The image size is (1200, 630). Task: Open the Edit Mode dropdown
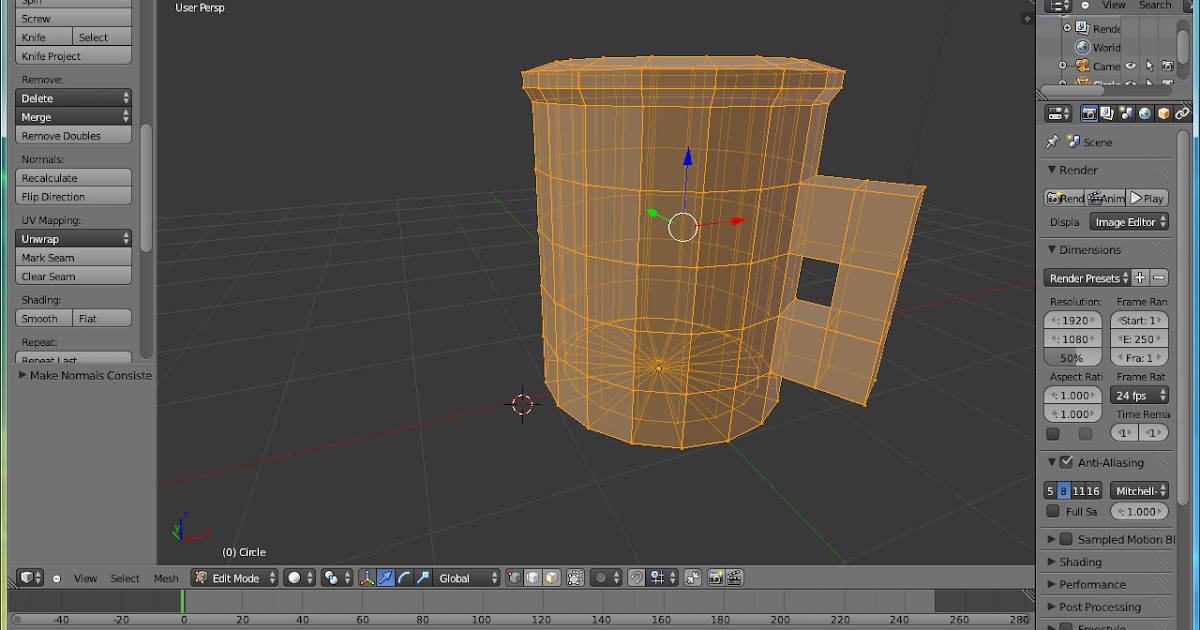pyautogui.click(x=235, y=578)
